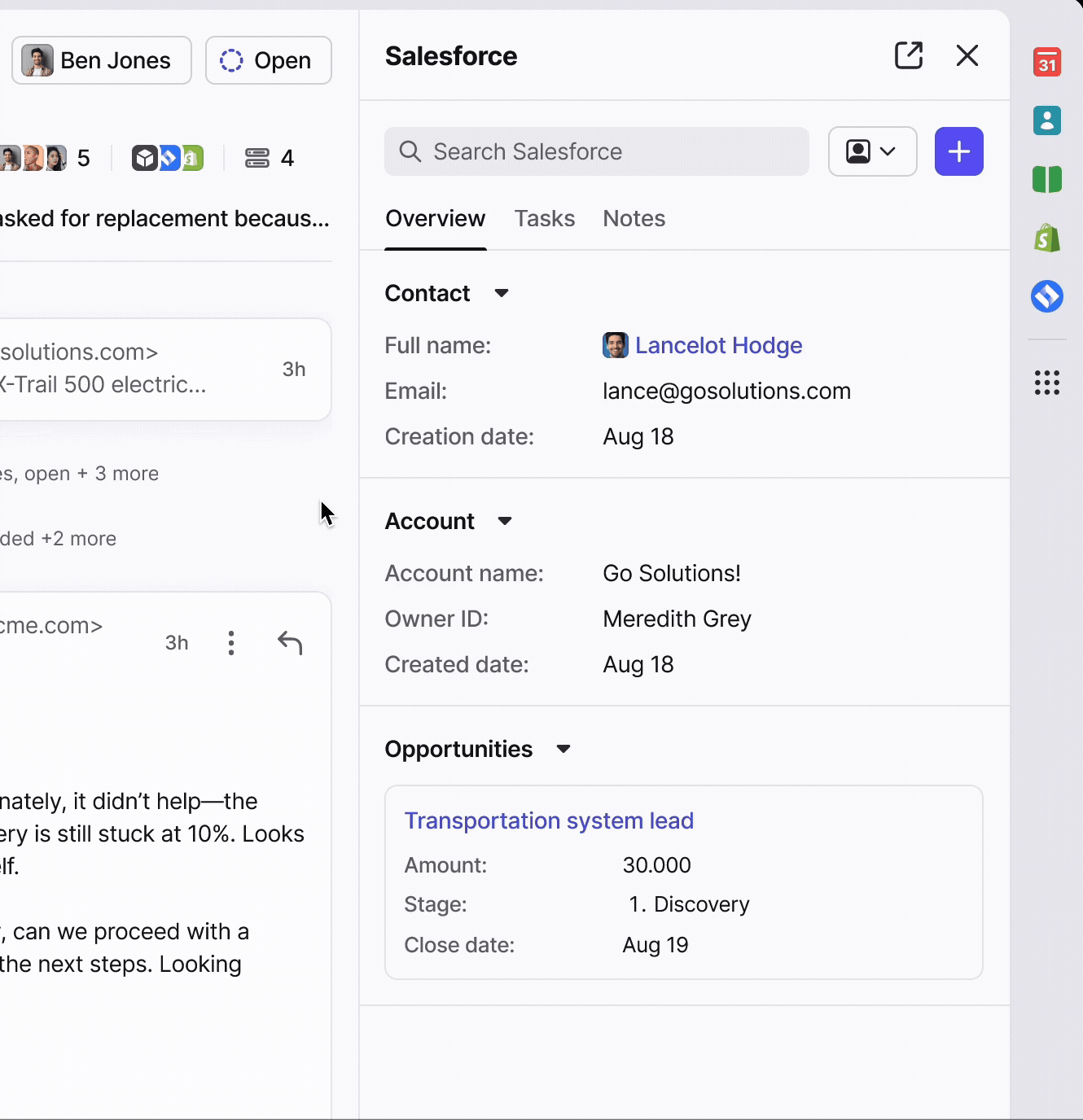1083x1120 pixels.
Task: Collapse the Account section
Action: (x=505, y=521)
